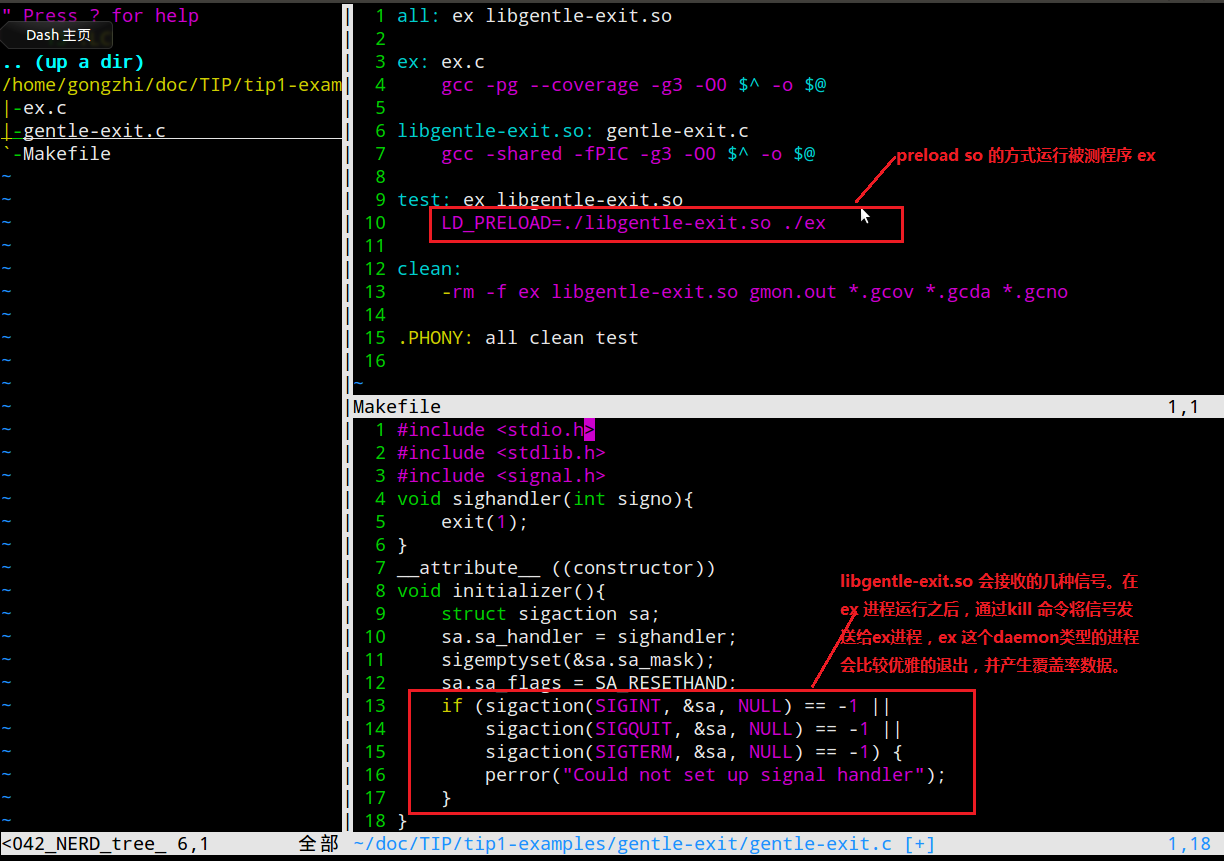Select gentle-exit.c in the file tree

[x=94, y=131]
